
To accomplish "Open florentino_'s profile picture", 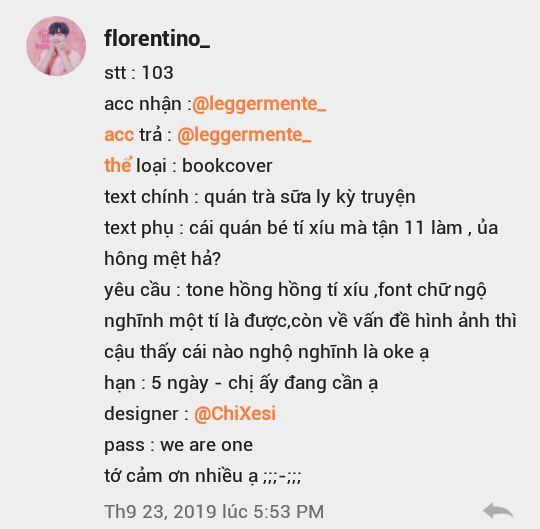I will coord(56,46).
